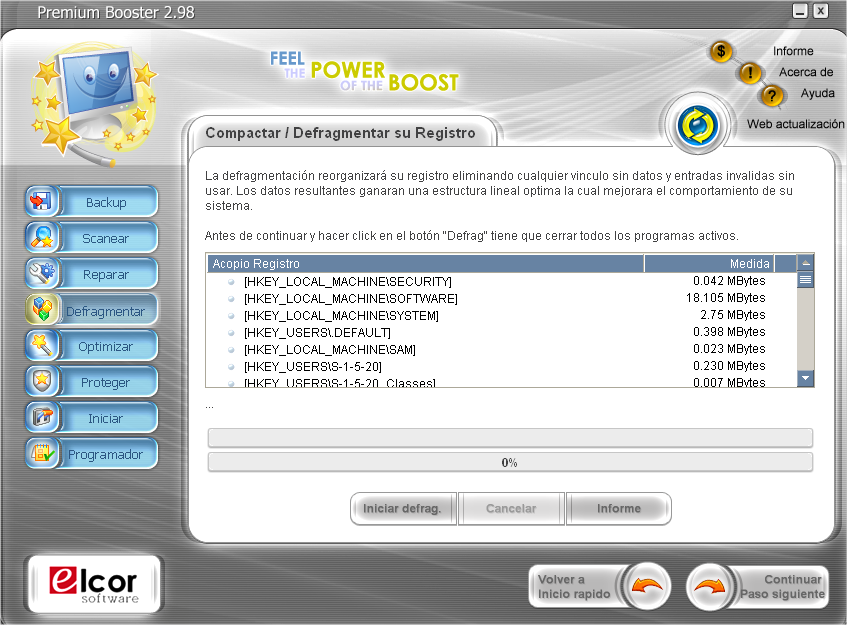The height and width of the screenshot is (625, 847).
Task: Start defrag with Iniciar defrag. button
Action: (402, 508)
